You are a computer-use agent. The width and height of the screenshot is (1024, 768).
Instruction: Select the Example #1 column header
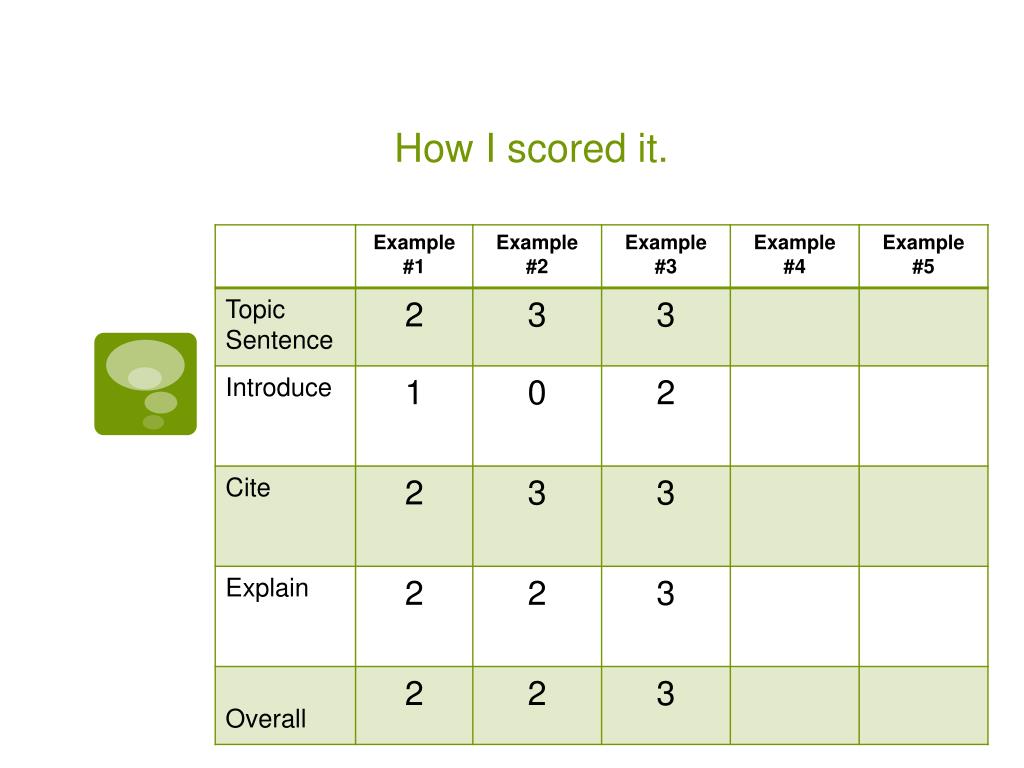point(414,255)
